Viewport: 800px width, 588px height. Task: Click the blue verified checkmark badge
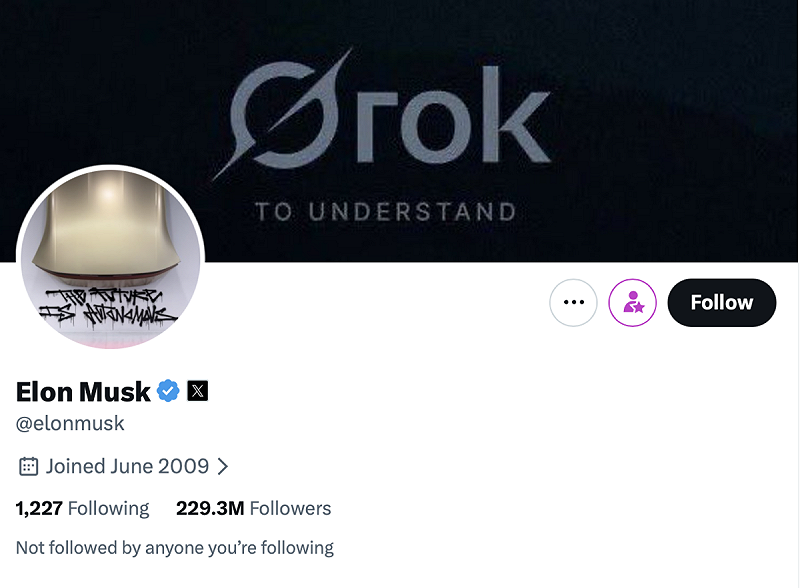coord(167,391)
